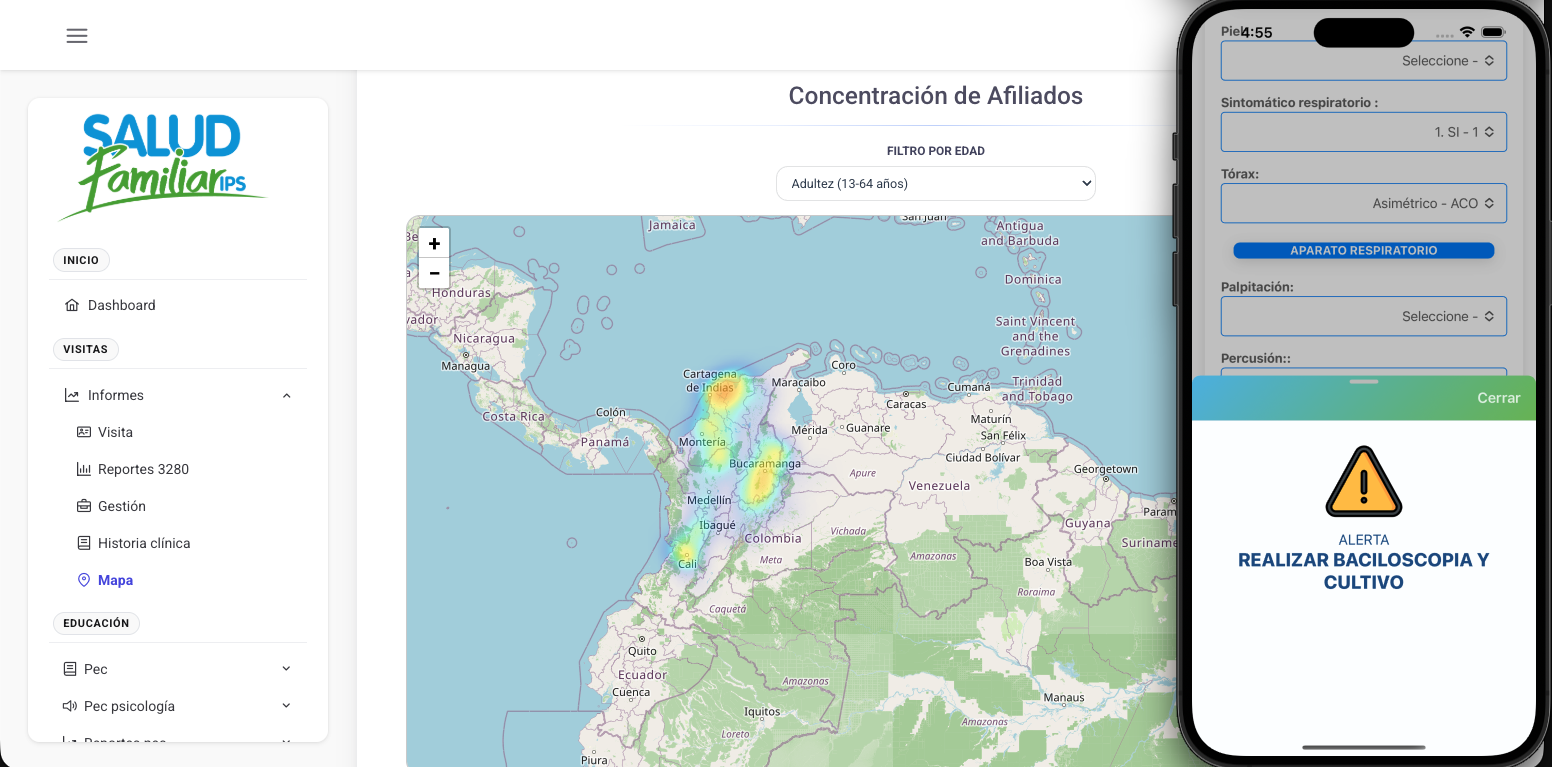Zoom in on the map with plus icon

(434, 242)
